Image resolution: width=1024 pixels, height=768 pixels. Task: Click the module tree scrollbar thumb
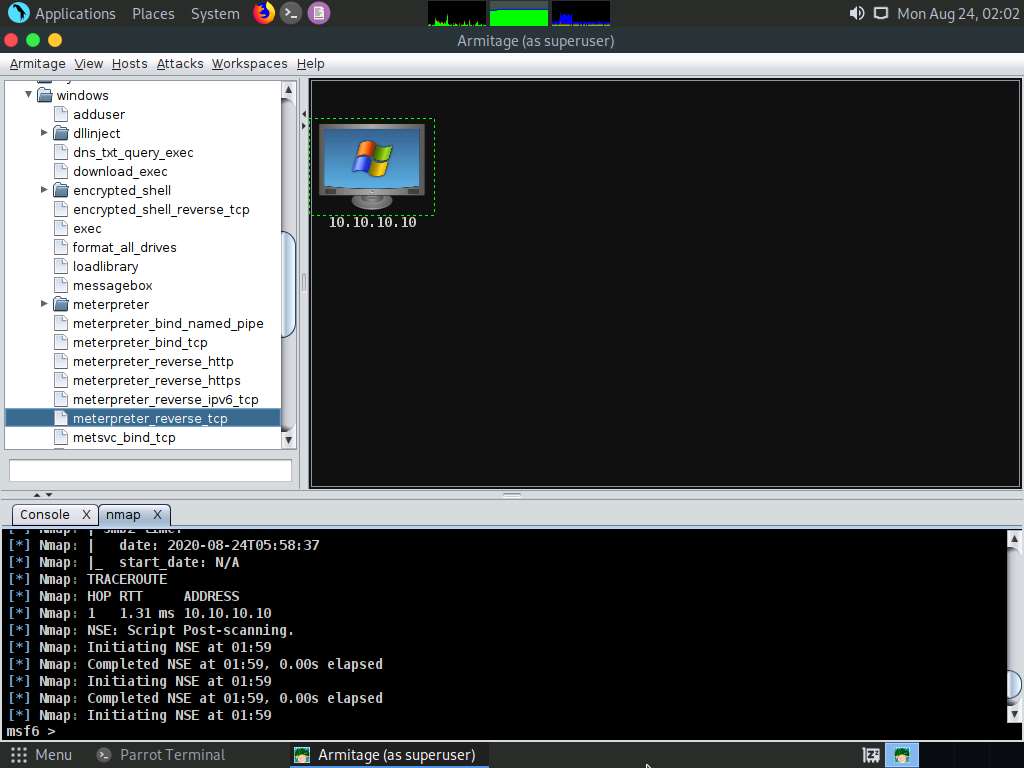[288, 284]
